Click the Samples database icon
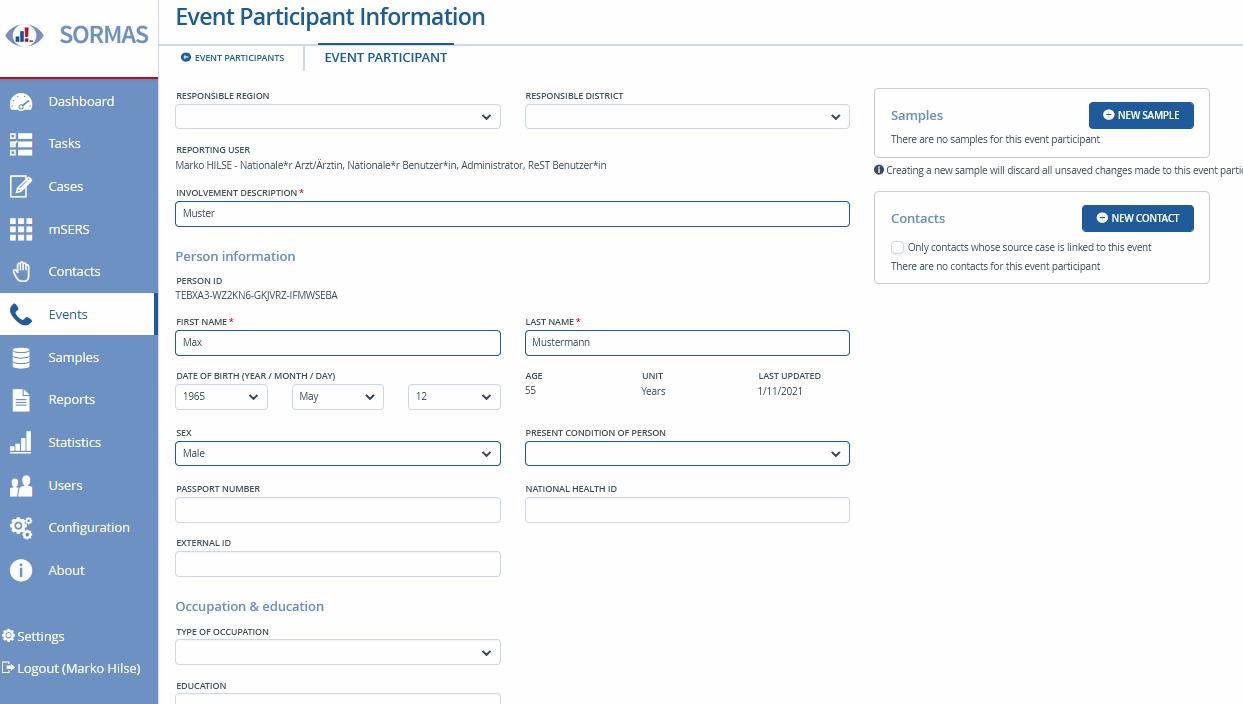 (21, 357)
